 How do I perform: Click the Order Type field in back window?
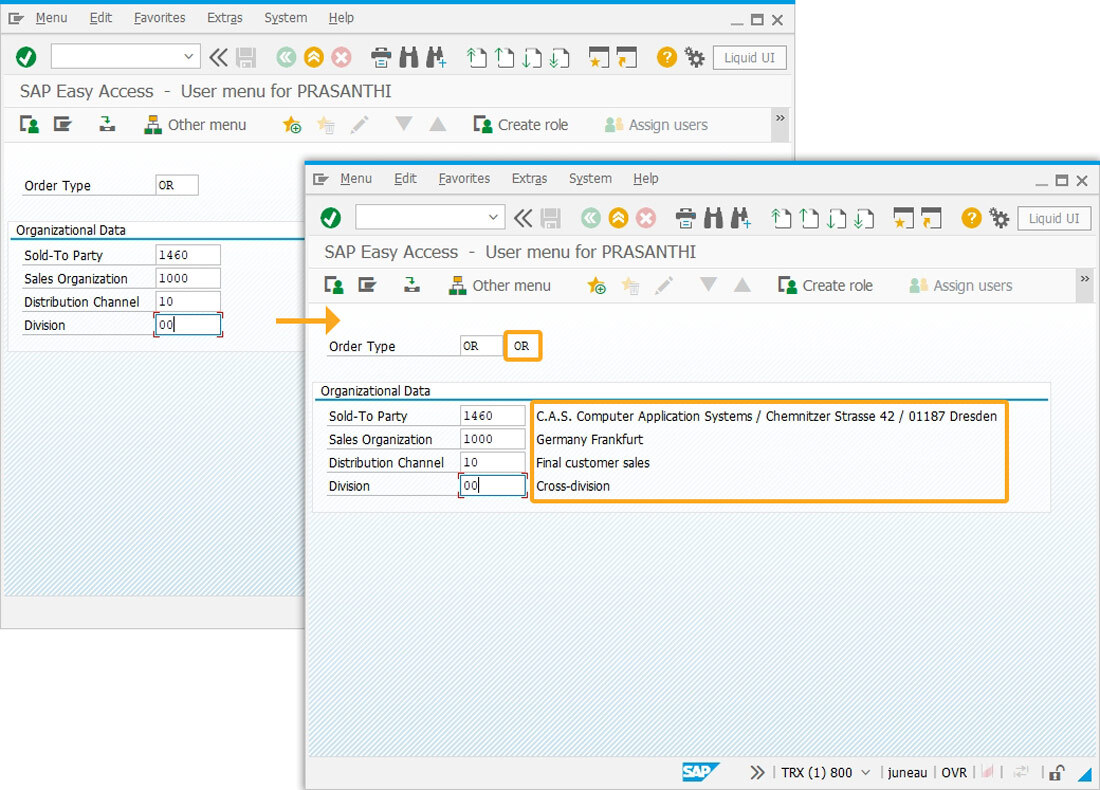(x=177, y=185)
